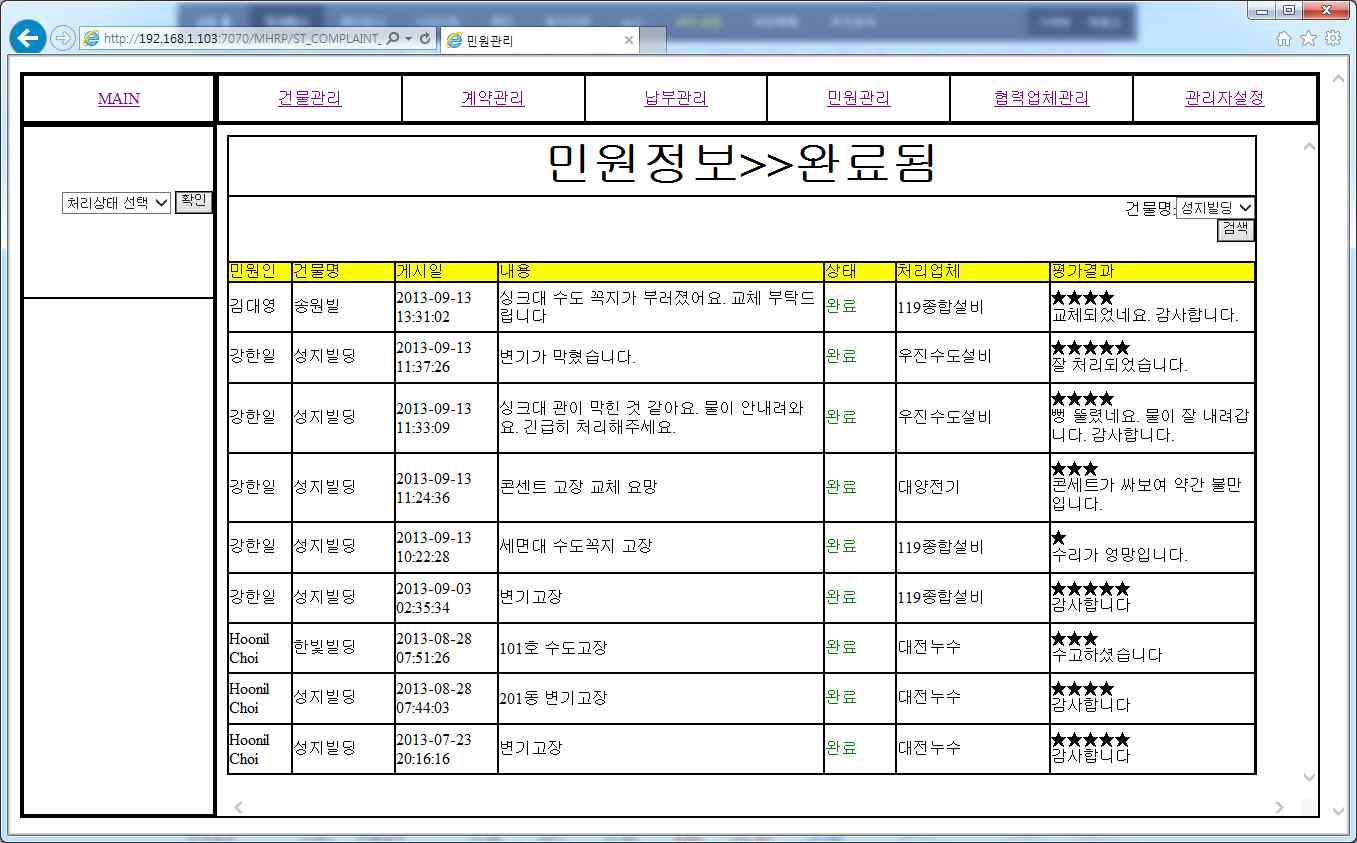Click the 민원정보>>완료됨 page heading
The width and height of the screenshot is (1357, 843).
(x=741, y=164)
